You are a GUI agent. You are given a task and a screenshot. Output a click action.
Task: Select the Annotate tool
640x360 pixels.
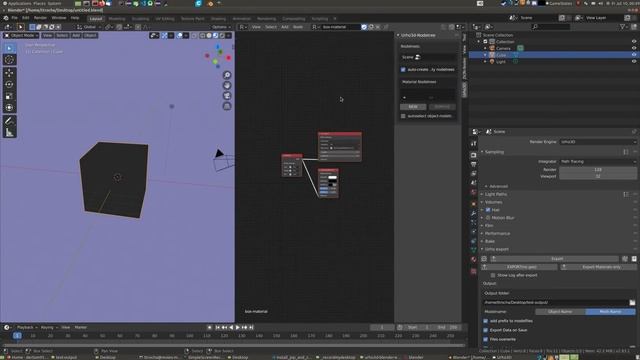[x=9, y=121]
